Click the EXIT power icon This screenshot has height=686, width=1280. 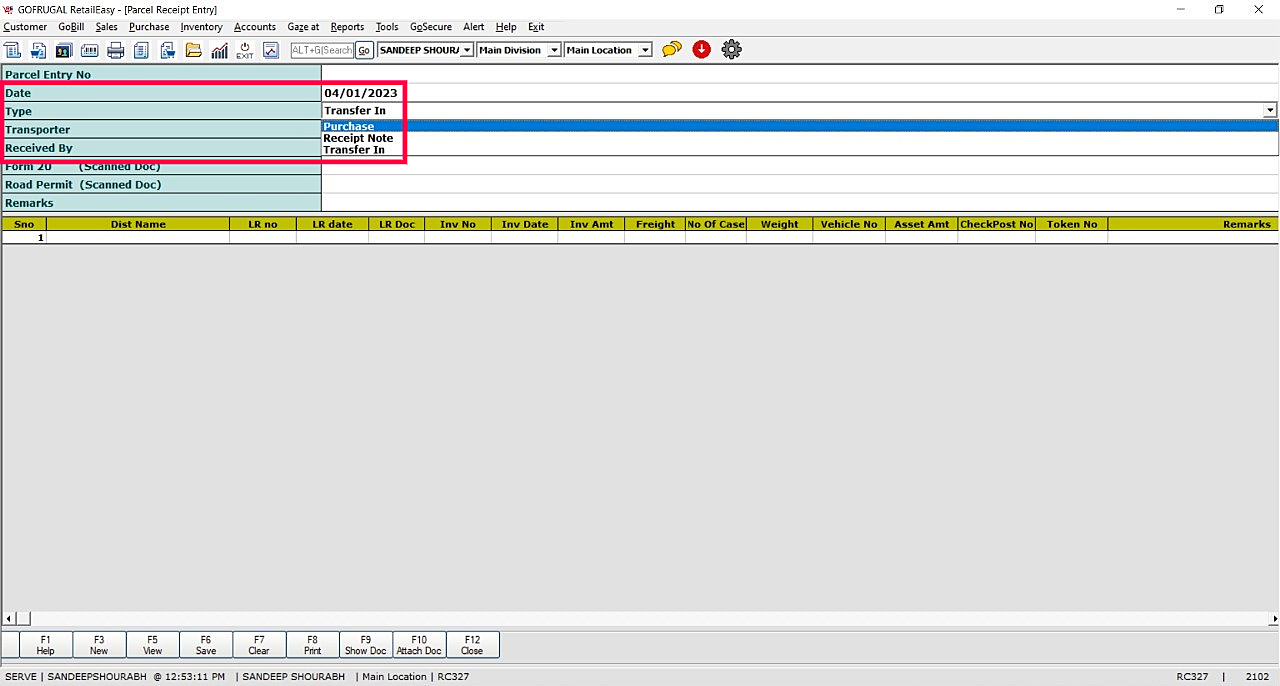(245, 50)
